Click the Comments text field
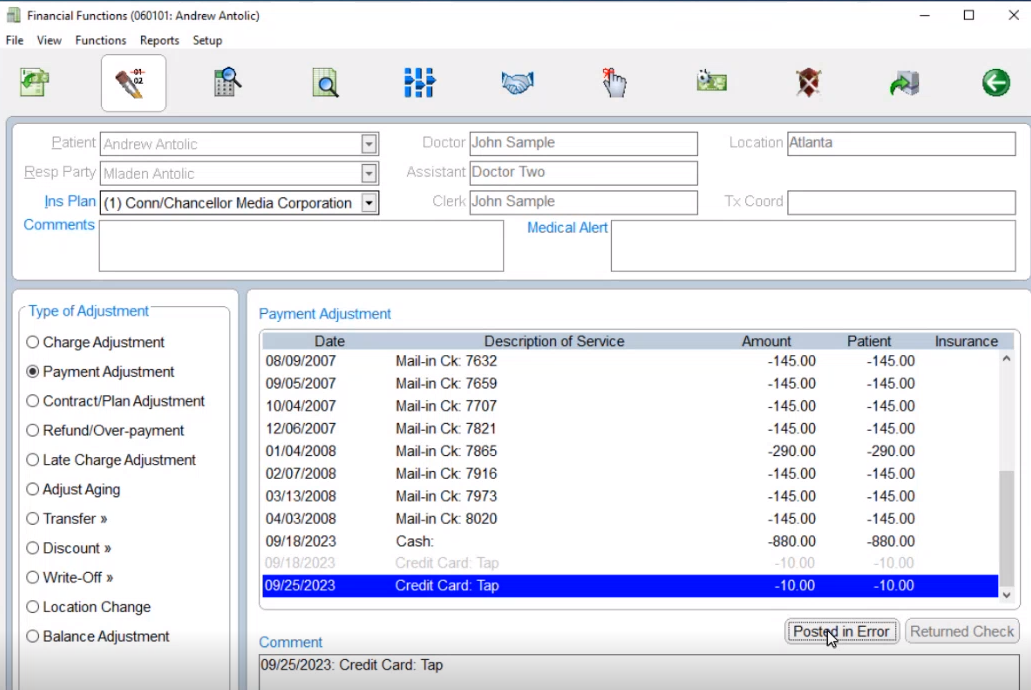This screenshot has height=690, width=1031. [x=300, y=246]
